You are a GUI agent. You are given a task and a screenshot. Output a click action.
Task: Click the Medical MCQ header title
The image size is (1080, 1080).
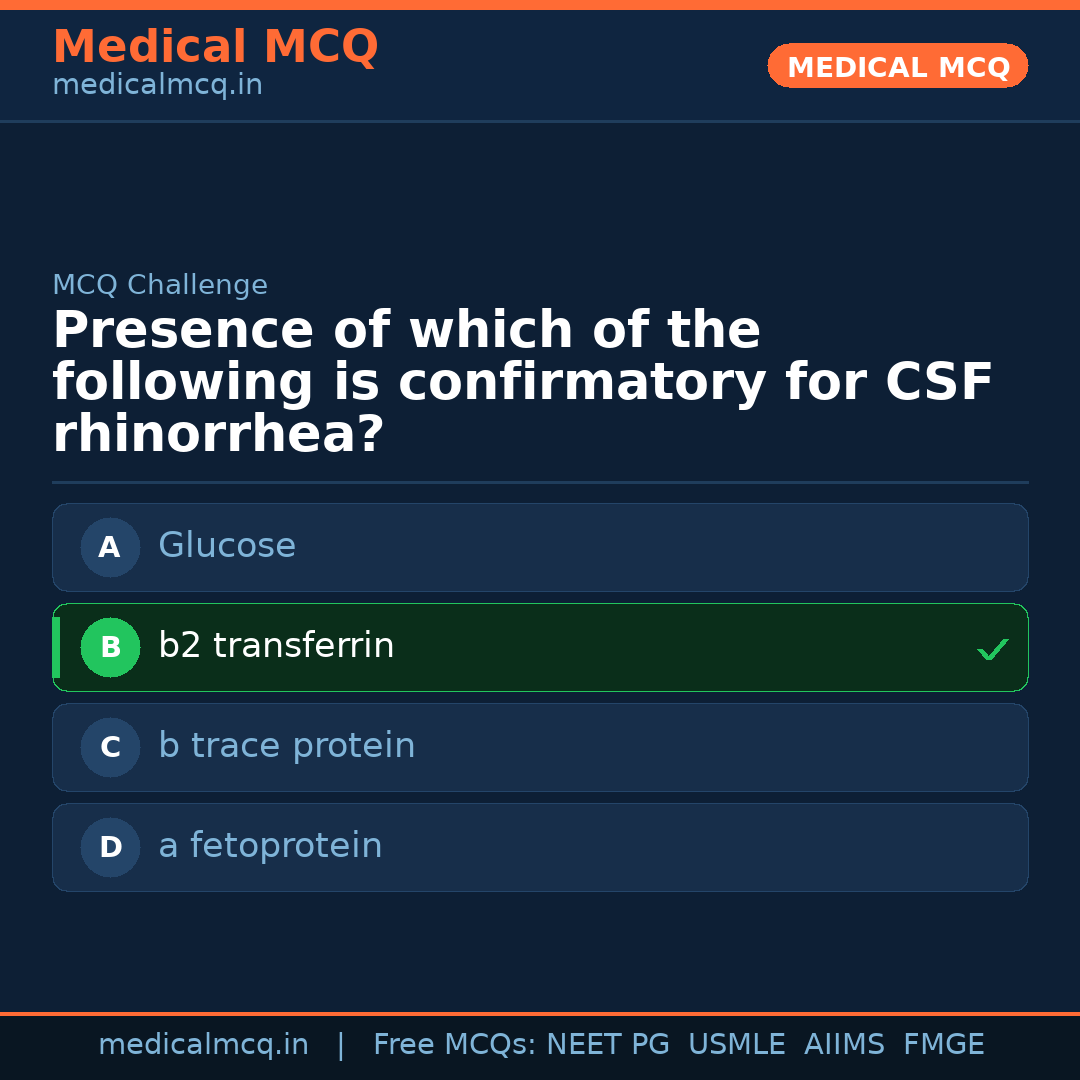pyautogui.click(x=215, y=47)
